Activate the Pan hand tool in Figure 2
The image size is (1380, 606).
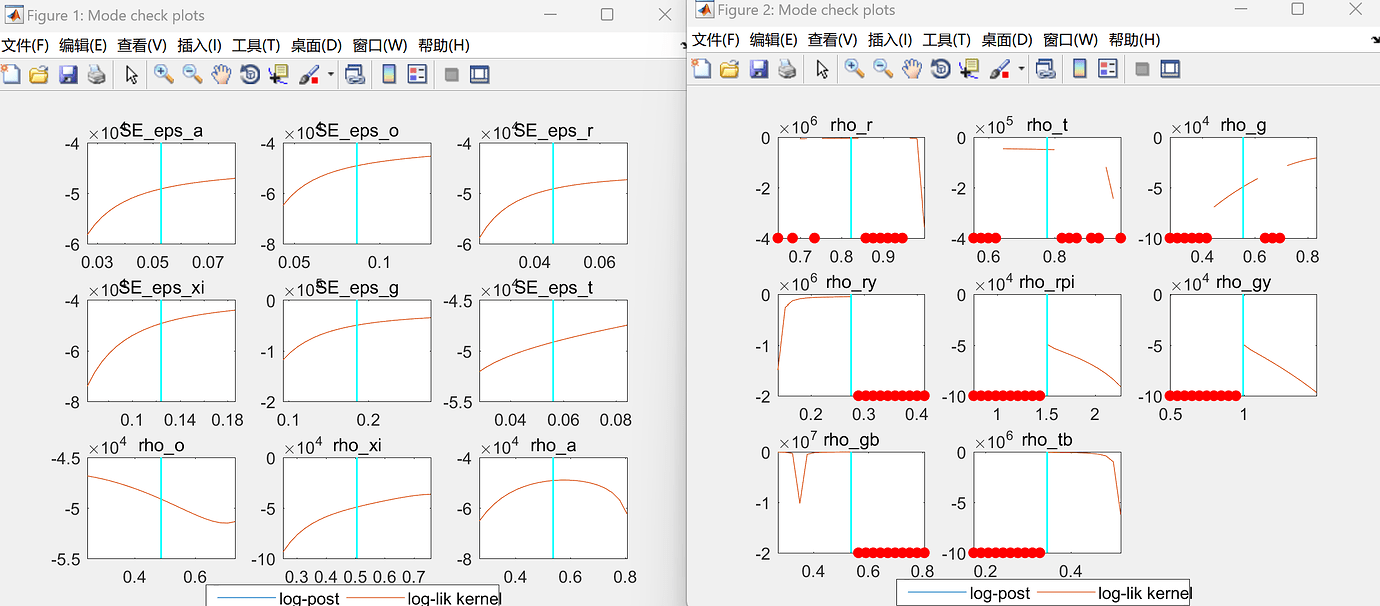(911, 69)
